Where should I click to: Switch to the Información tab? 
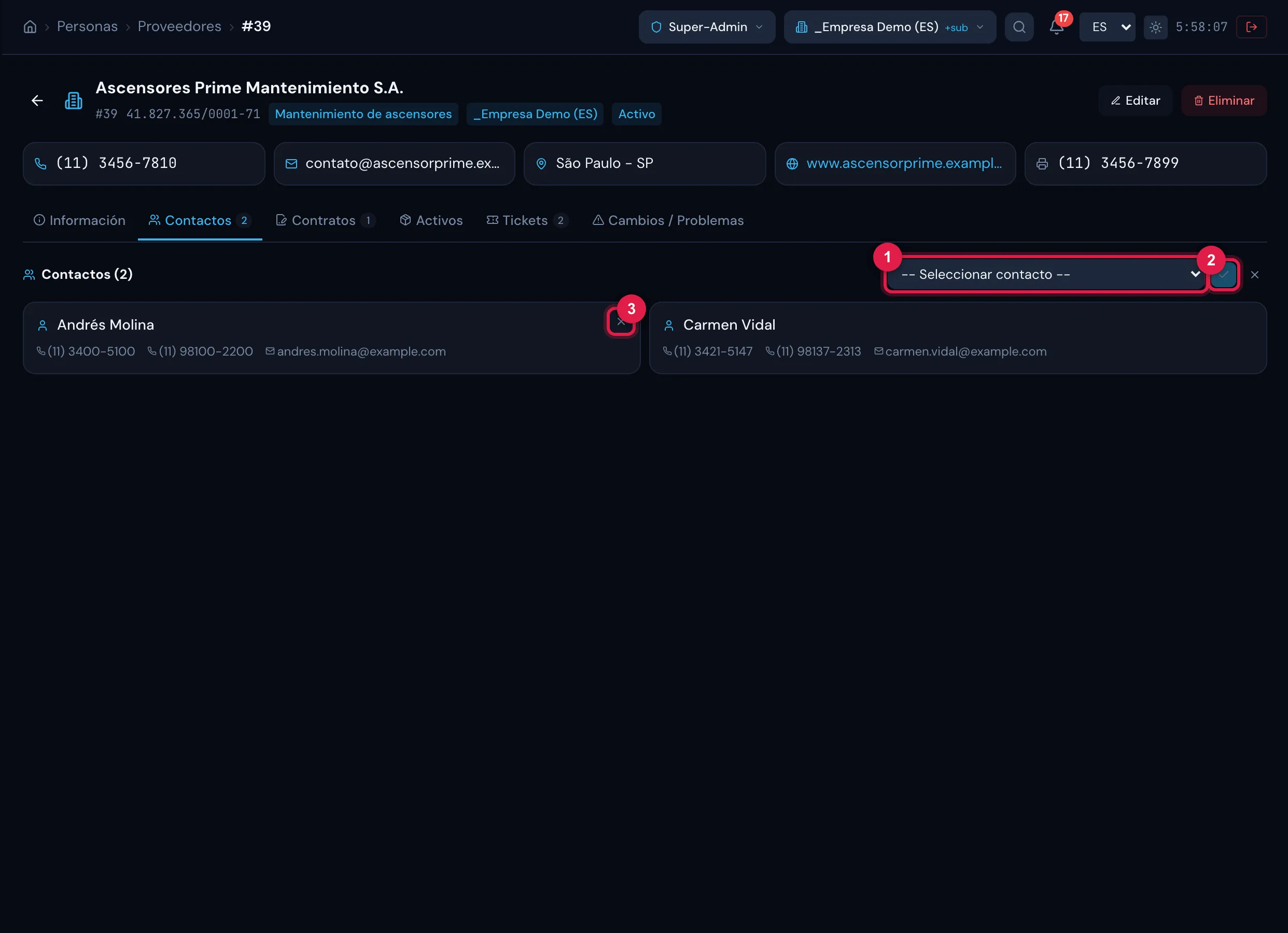pos(79,220)
